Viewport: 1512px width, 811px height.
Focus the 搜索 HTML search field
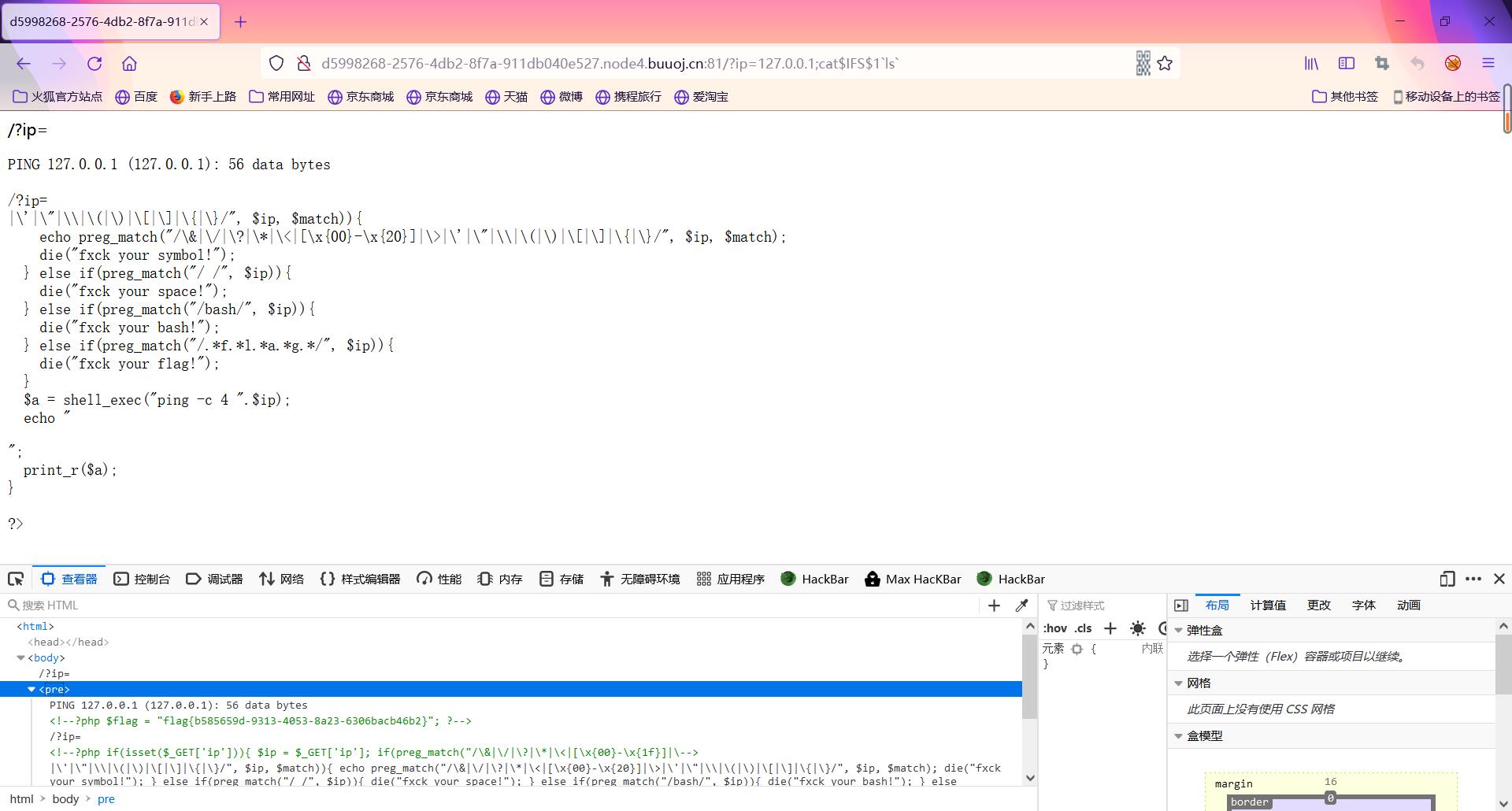492,605
